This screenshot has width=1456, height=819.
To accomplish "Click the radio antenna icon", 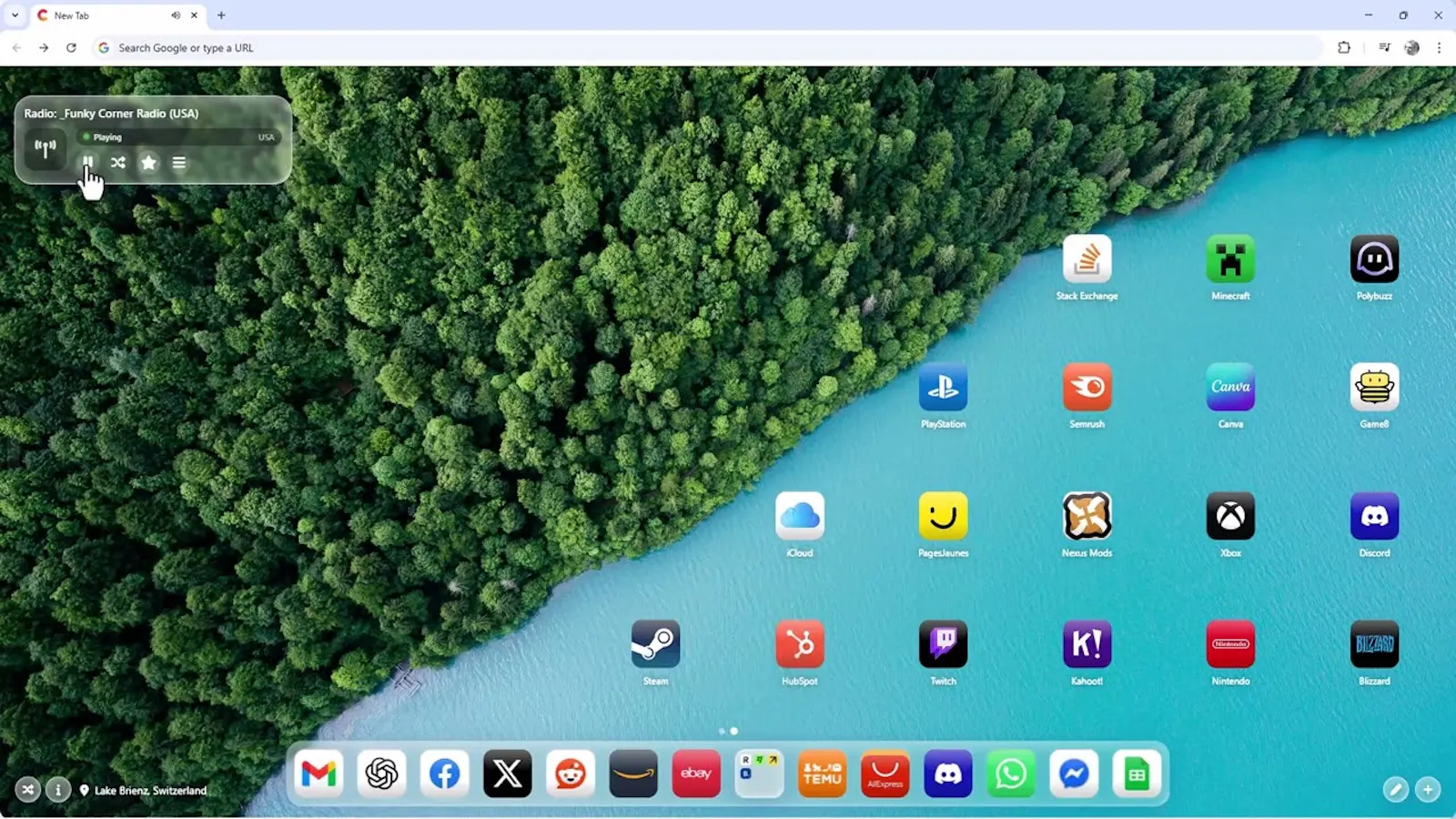I will pyautogui.click(x=45, y=148).
